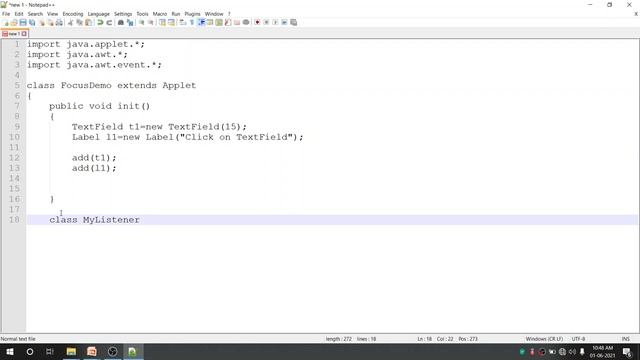
Task: Open the Edit menu
Action: click(x=19, y=14)
